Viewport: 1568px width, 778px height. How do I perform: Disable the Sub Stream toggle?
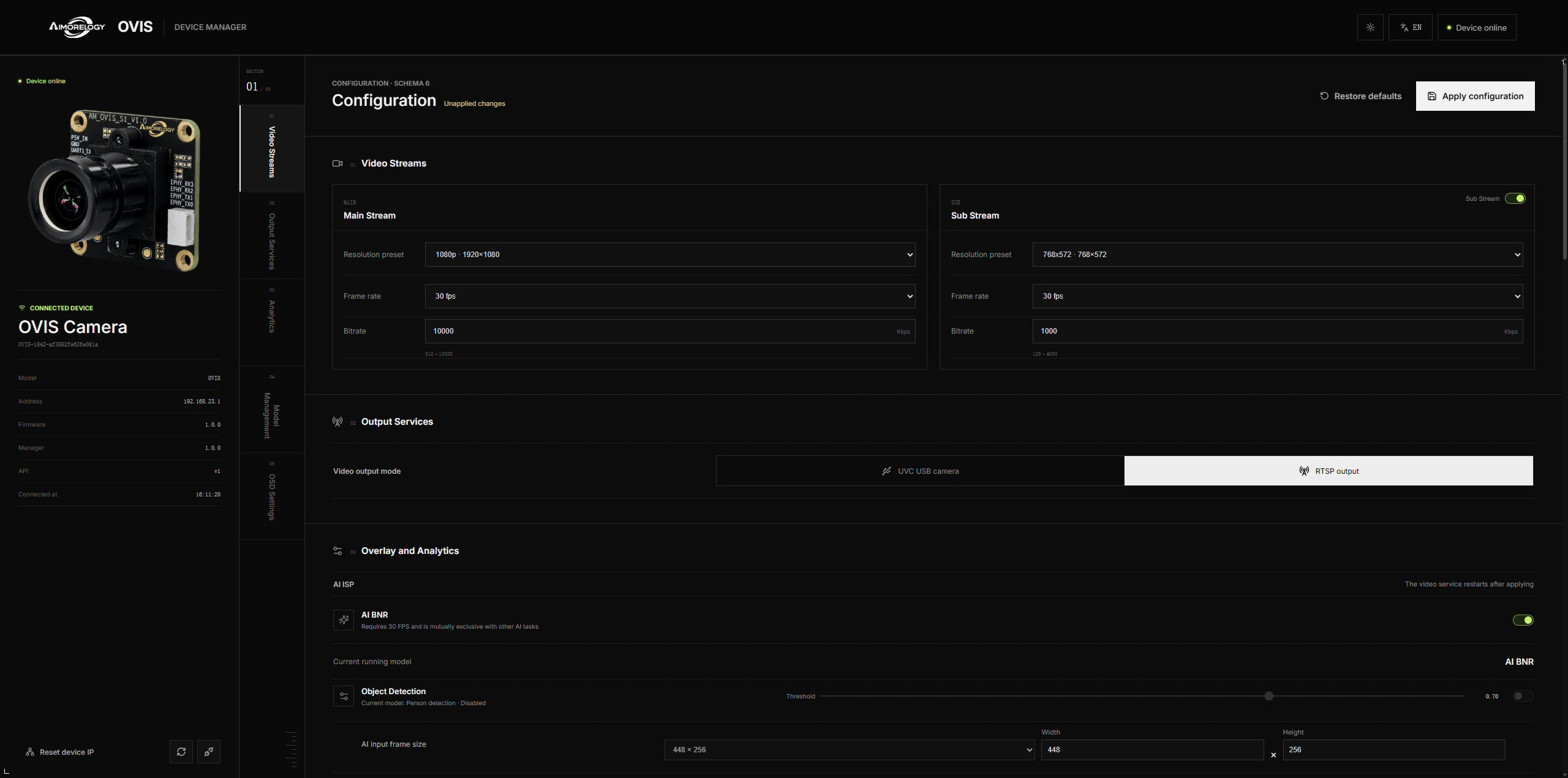point(1515,198)
